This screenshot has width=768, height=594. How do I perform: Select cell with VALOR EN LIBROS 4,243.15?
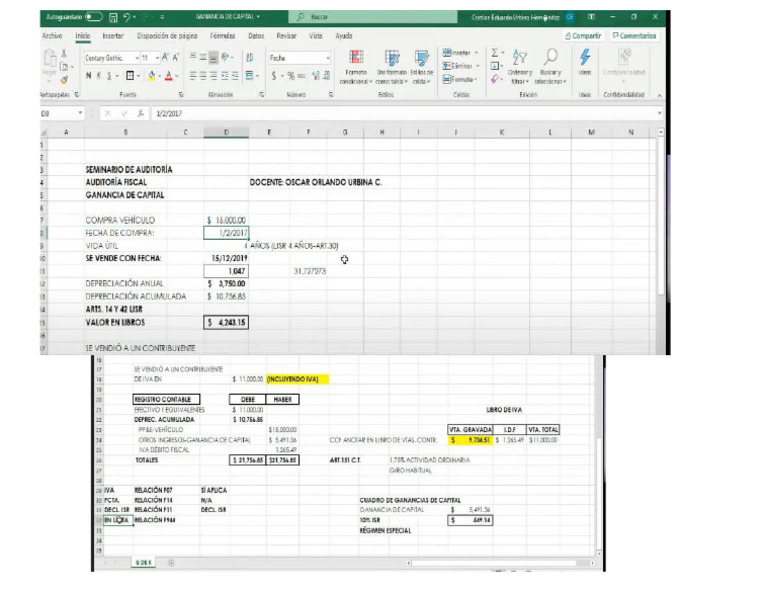pyautogui.click(x=226, y=322)
